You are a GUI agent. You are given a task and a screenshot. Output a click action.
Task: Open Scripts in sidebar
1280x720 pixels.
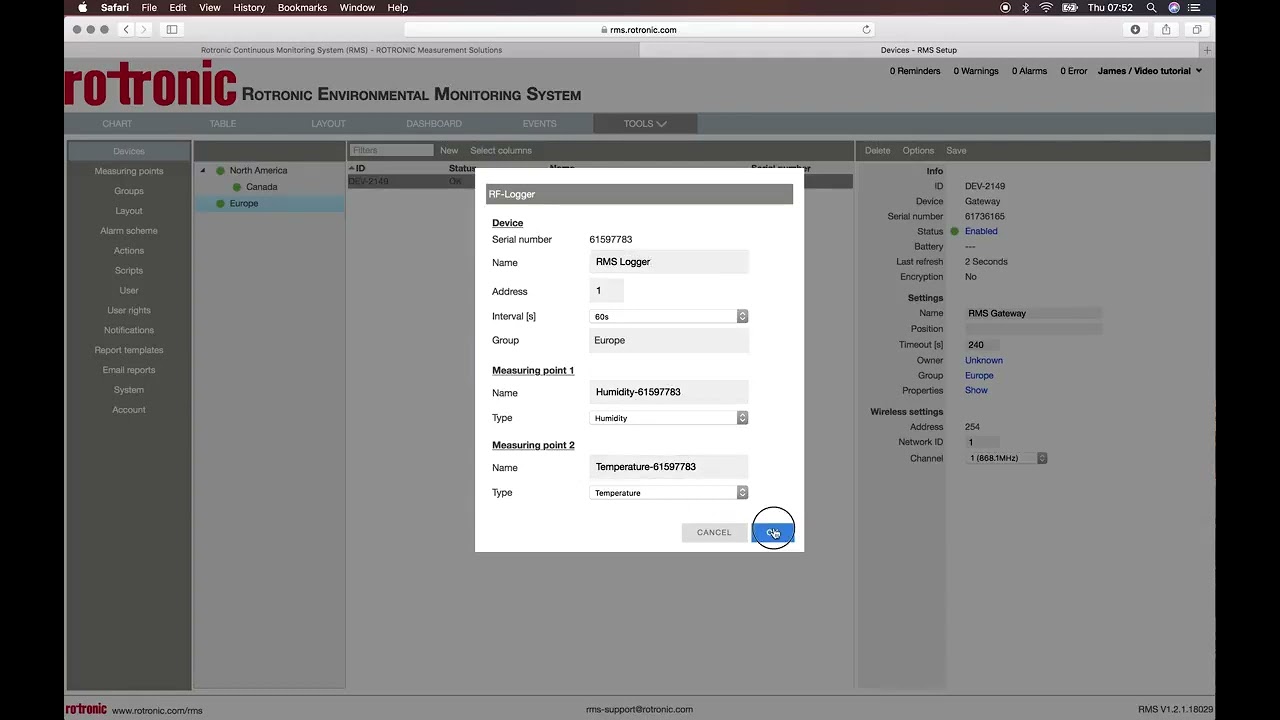(x=129, y=270)
